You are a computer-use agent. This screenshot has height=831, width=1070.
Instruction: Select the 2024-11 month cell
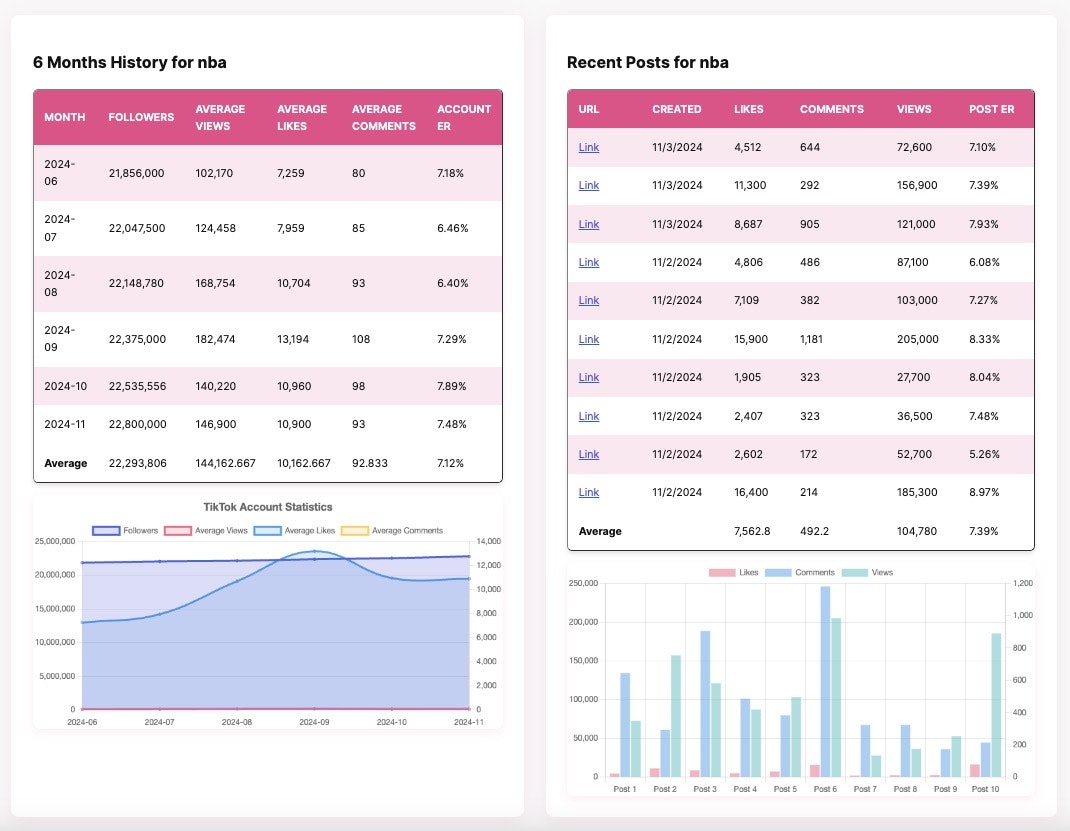click(x=65, y=424)
